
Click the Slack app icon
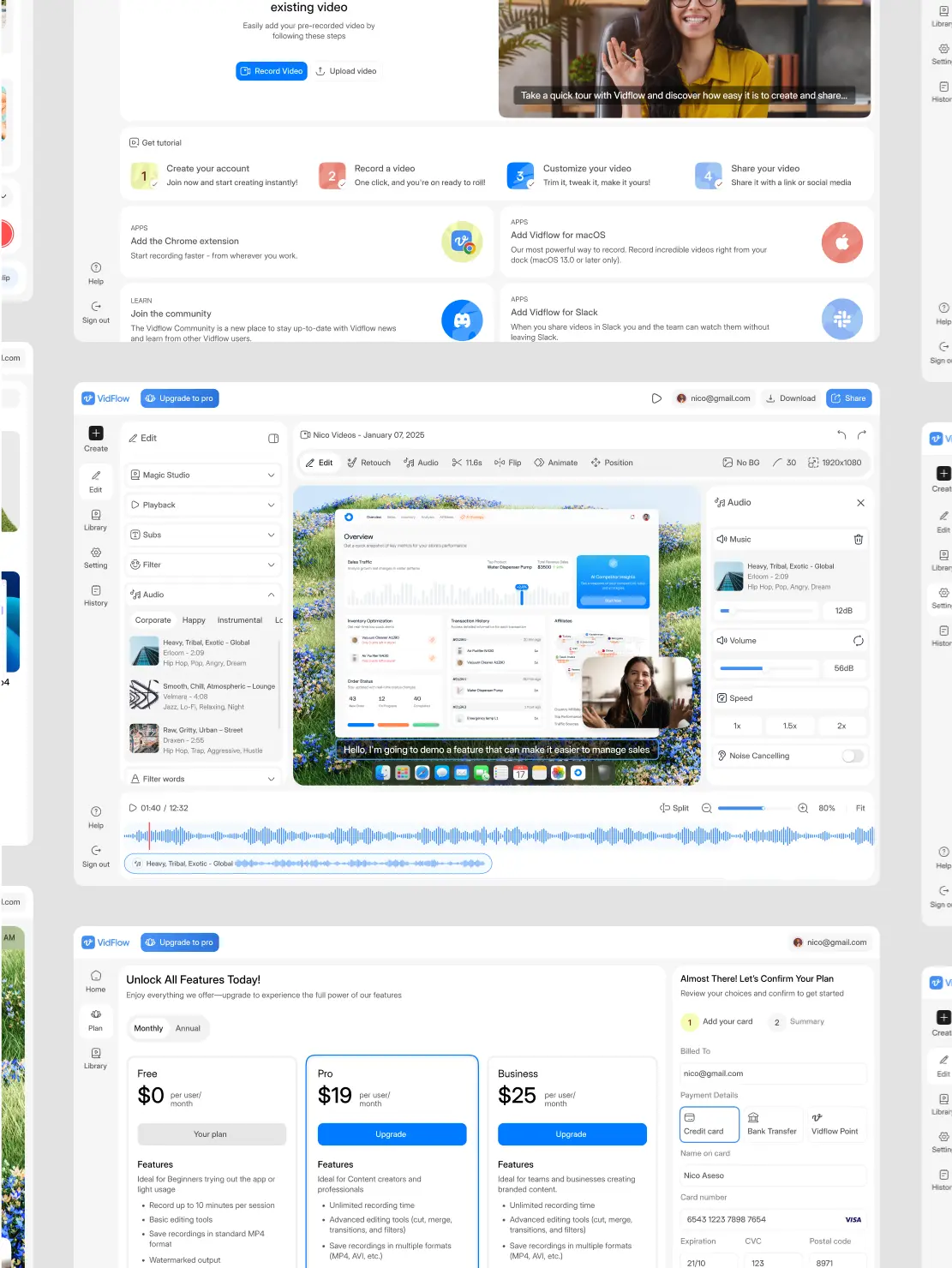pos(842,320)
